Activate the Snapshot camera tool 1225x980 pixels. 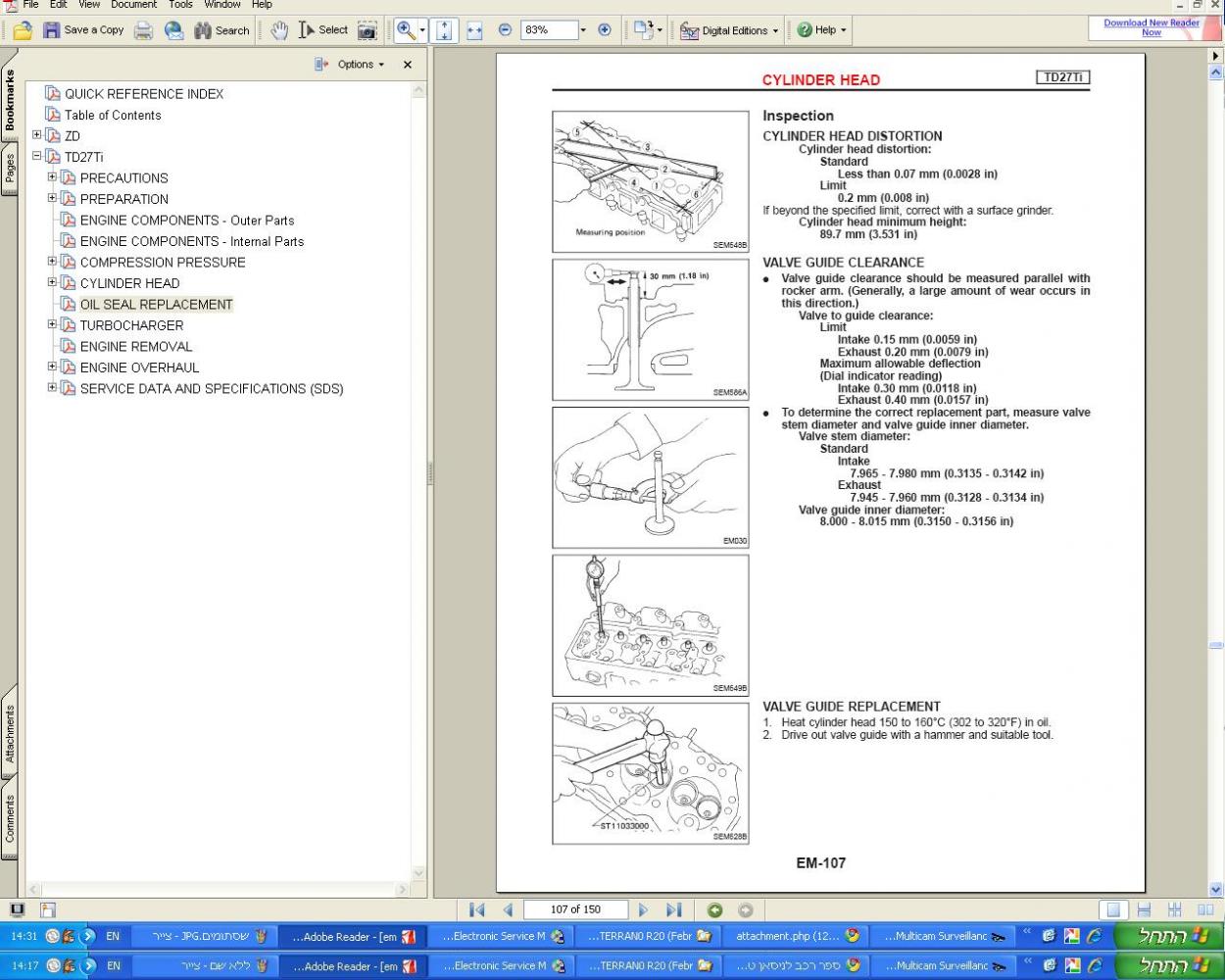click(367, 30)
